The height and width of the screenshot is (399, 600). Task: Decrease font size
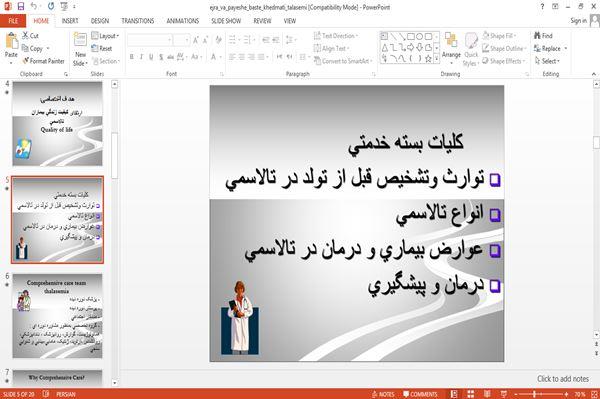tap(205, 40)
